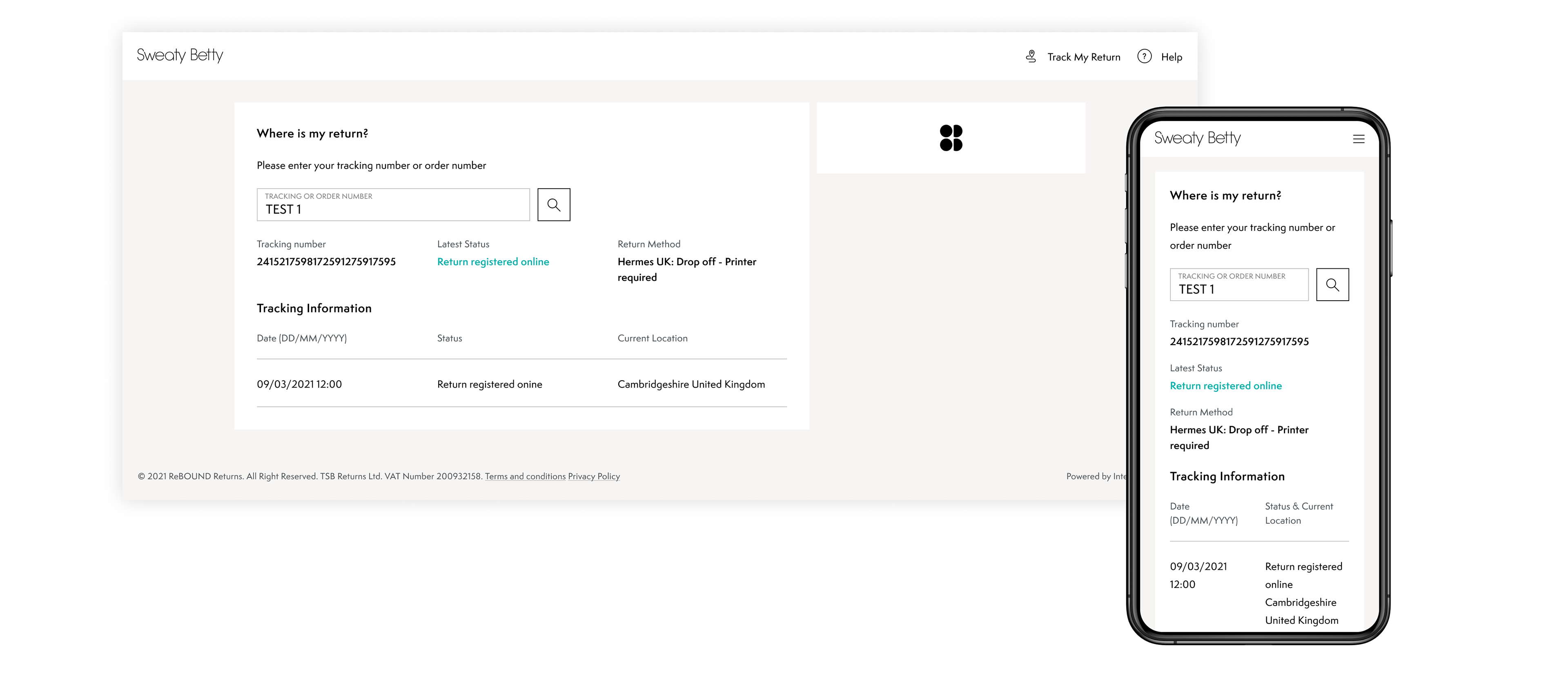Select the 09/03/2021 12:00 date cell on desktop
The image size is (1568, 694).
pyautogui.click(x=299, y=385)
